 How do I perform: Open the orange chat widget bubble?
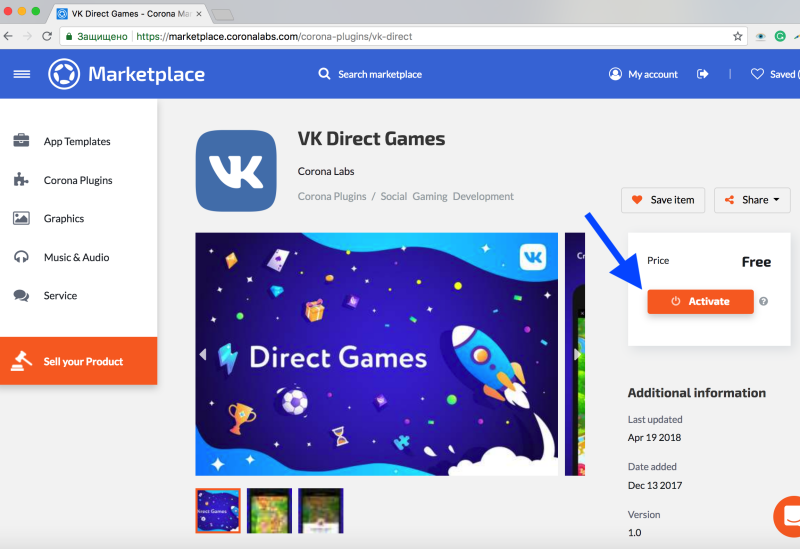788,515
